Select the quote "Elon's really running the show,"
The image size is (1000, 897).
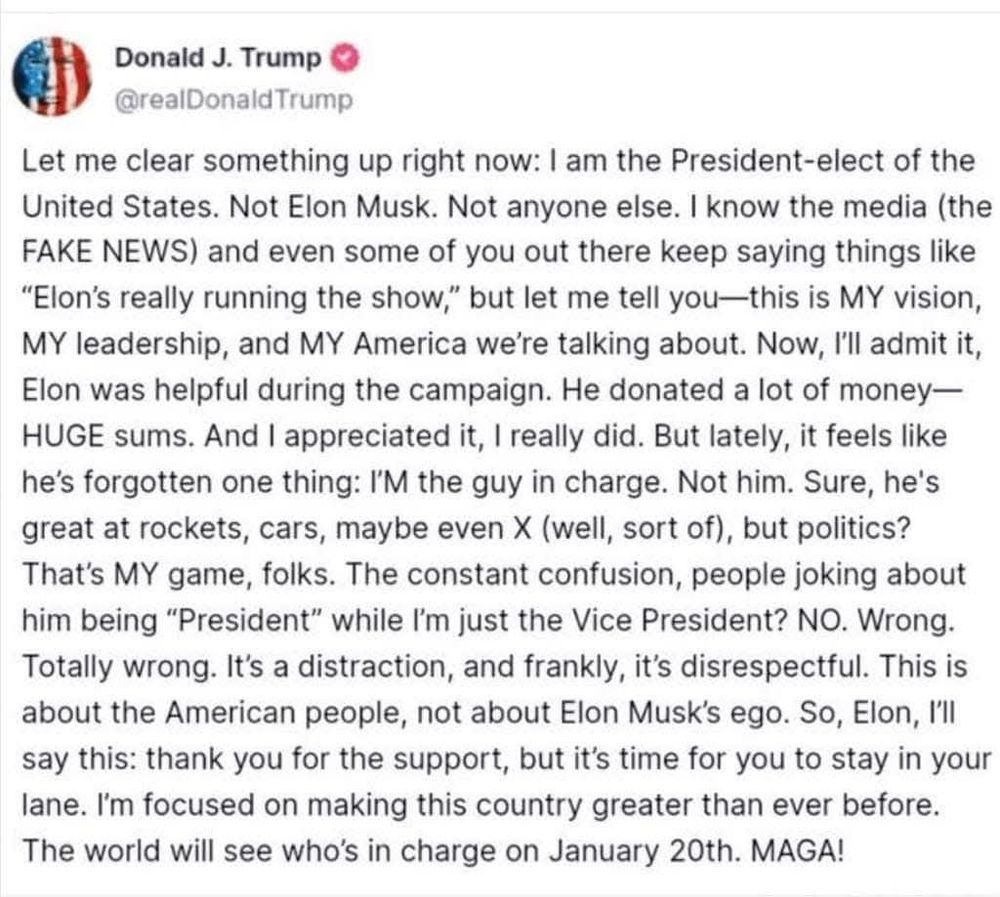(243, 298)
